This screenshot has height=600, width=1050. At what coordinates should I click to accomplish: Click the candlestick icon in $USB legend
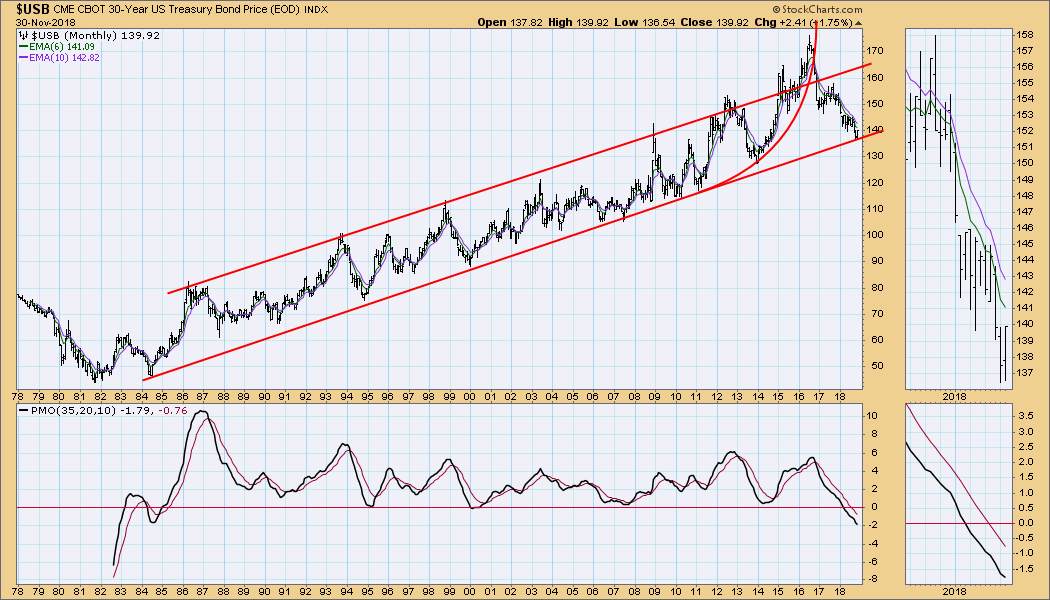[x=25, y=35]
